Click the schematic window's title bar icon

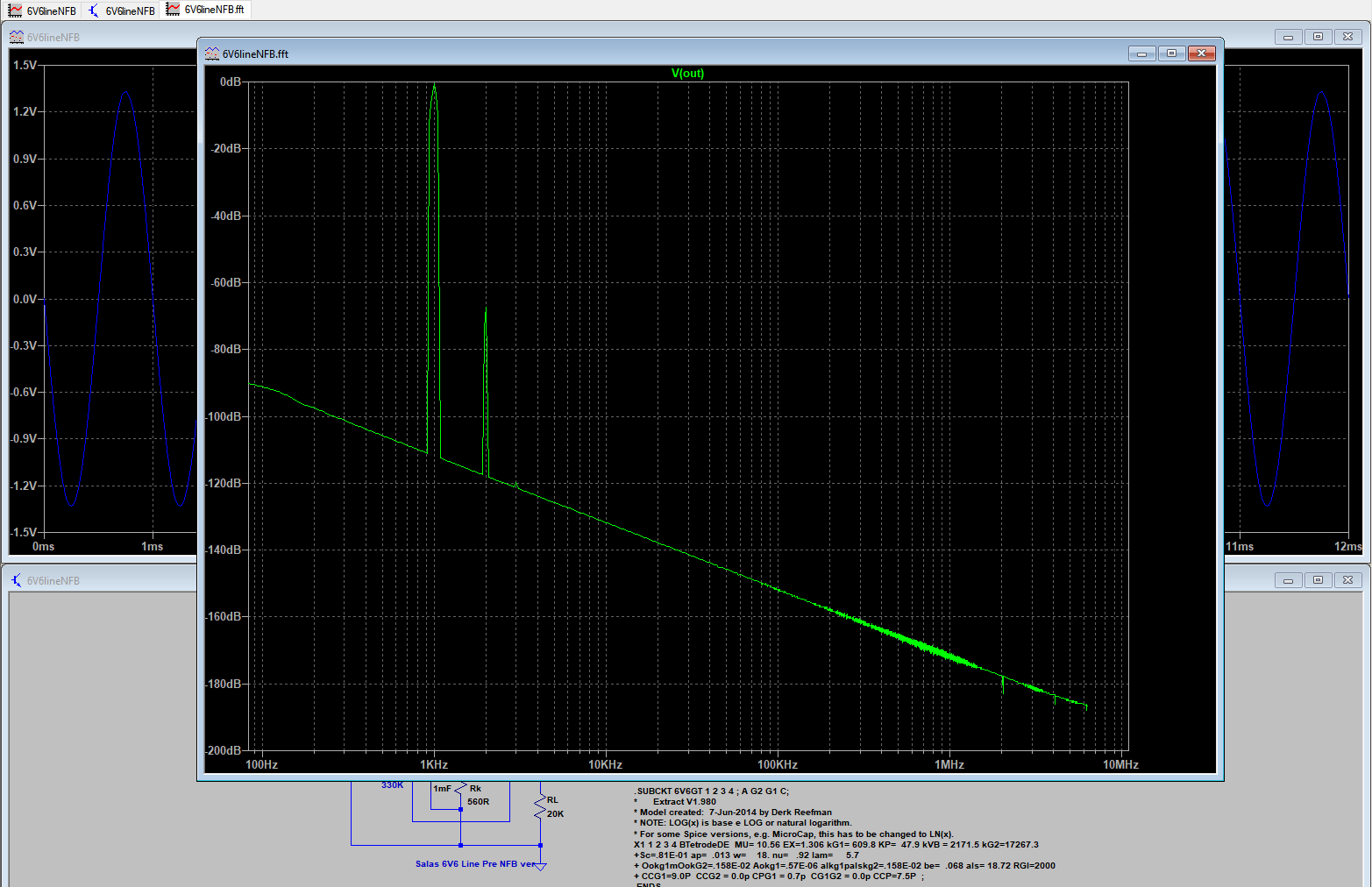17,580
